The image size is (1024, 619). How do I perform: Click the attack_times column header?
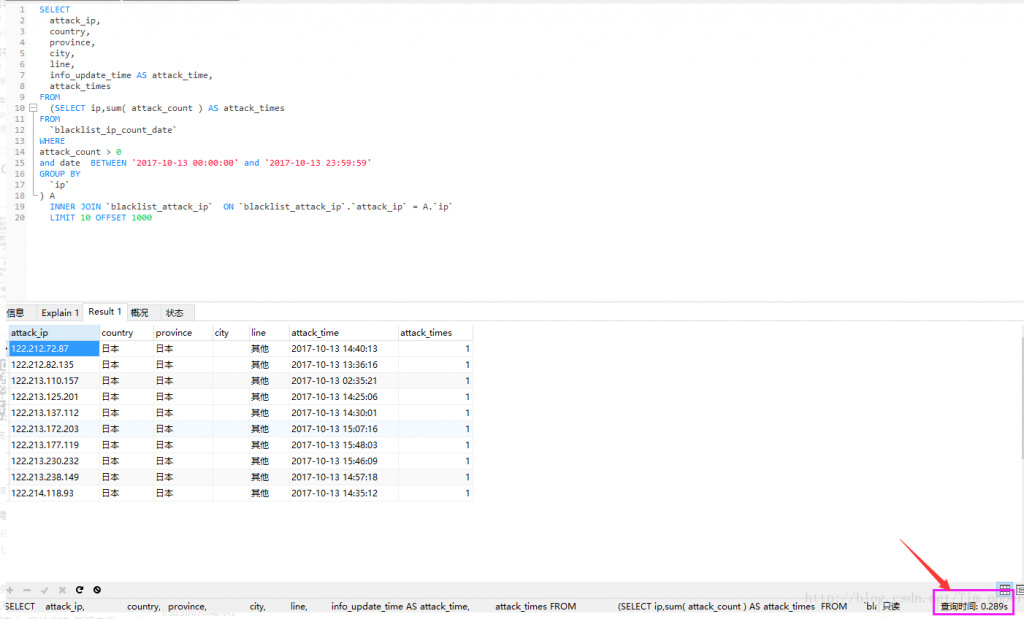point(435,332)
